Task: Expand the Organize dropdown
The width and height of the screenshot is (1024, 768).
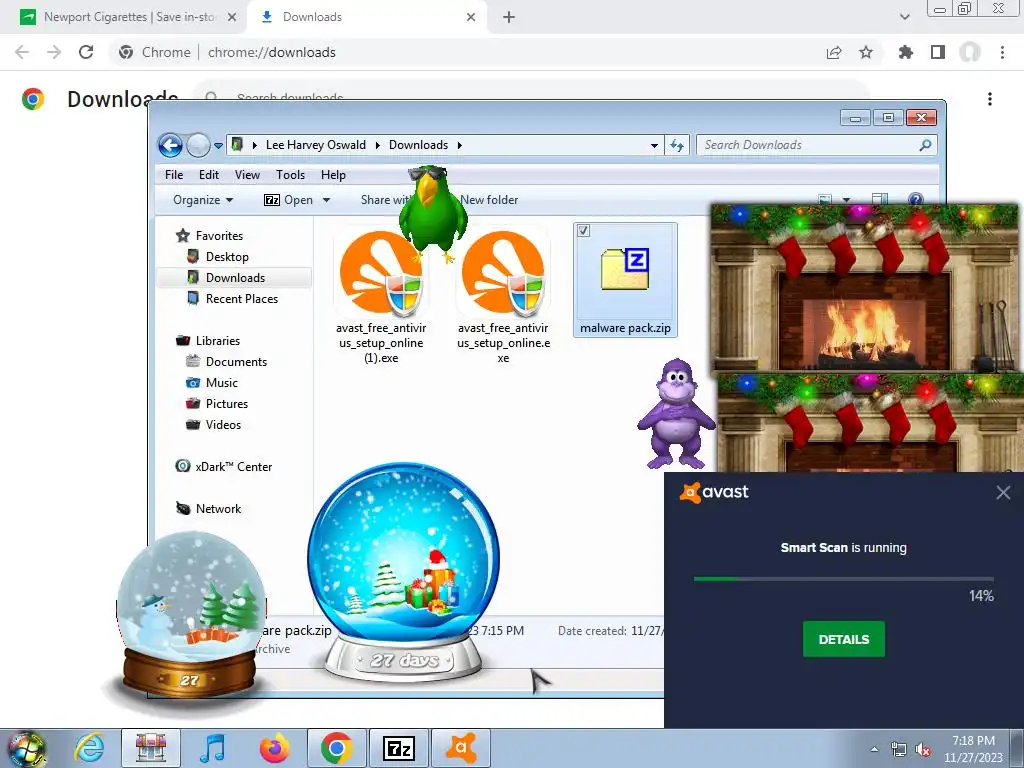Action: coord(202,200)
